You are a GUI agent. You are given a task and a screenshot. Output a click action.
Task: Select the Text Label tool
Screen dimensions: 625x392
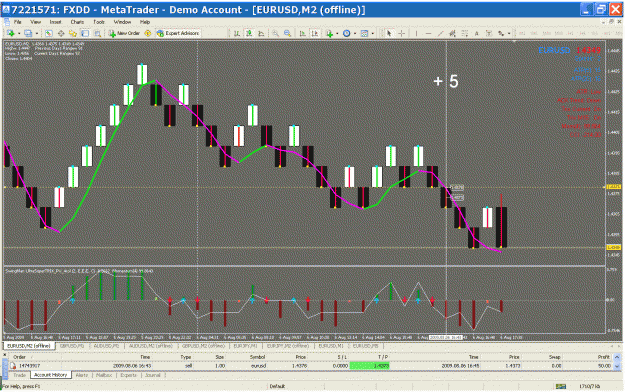click(489, 33)
